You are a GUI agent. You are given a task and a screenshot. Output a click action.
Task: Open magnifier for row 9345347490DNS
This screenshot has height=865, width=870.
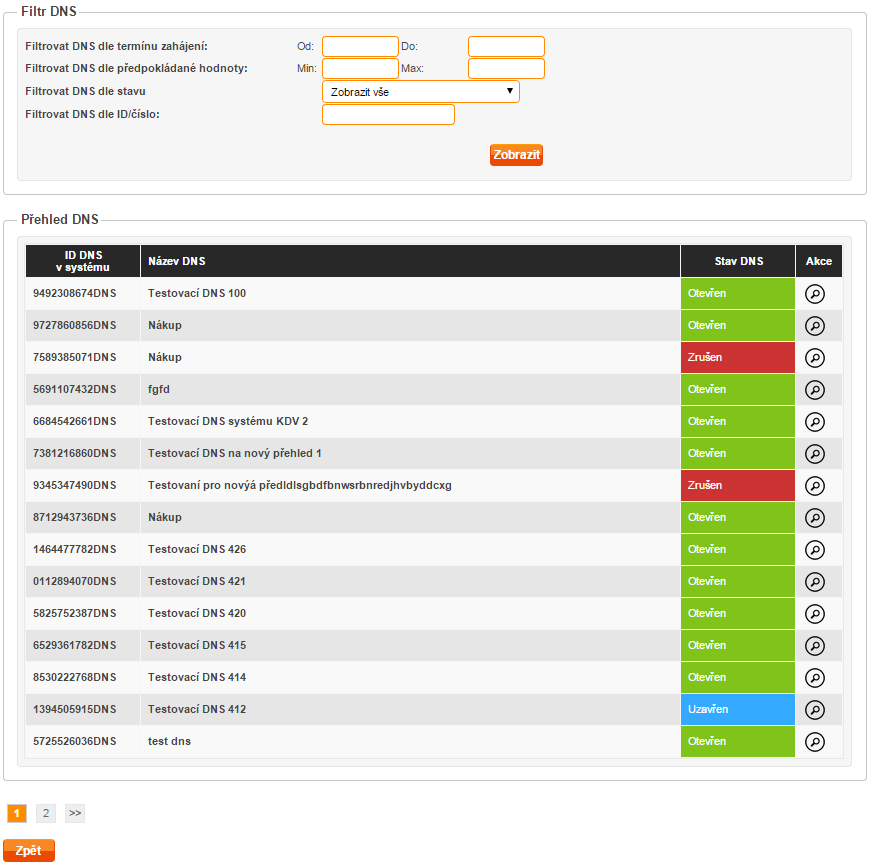point(815,485)
